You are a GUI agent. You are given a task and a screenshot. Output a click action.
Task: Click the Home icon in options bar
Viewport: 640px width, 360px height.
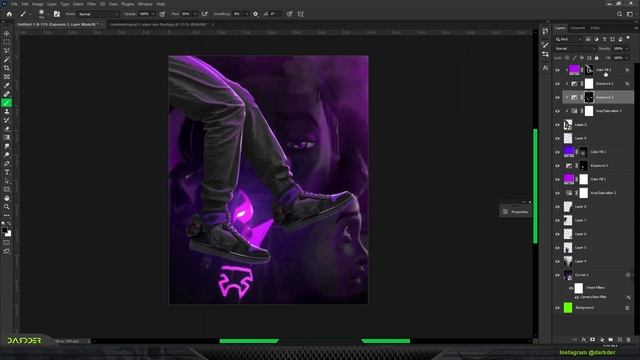click(9, 14)
